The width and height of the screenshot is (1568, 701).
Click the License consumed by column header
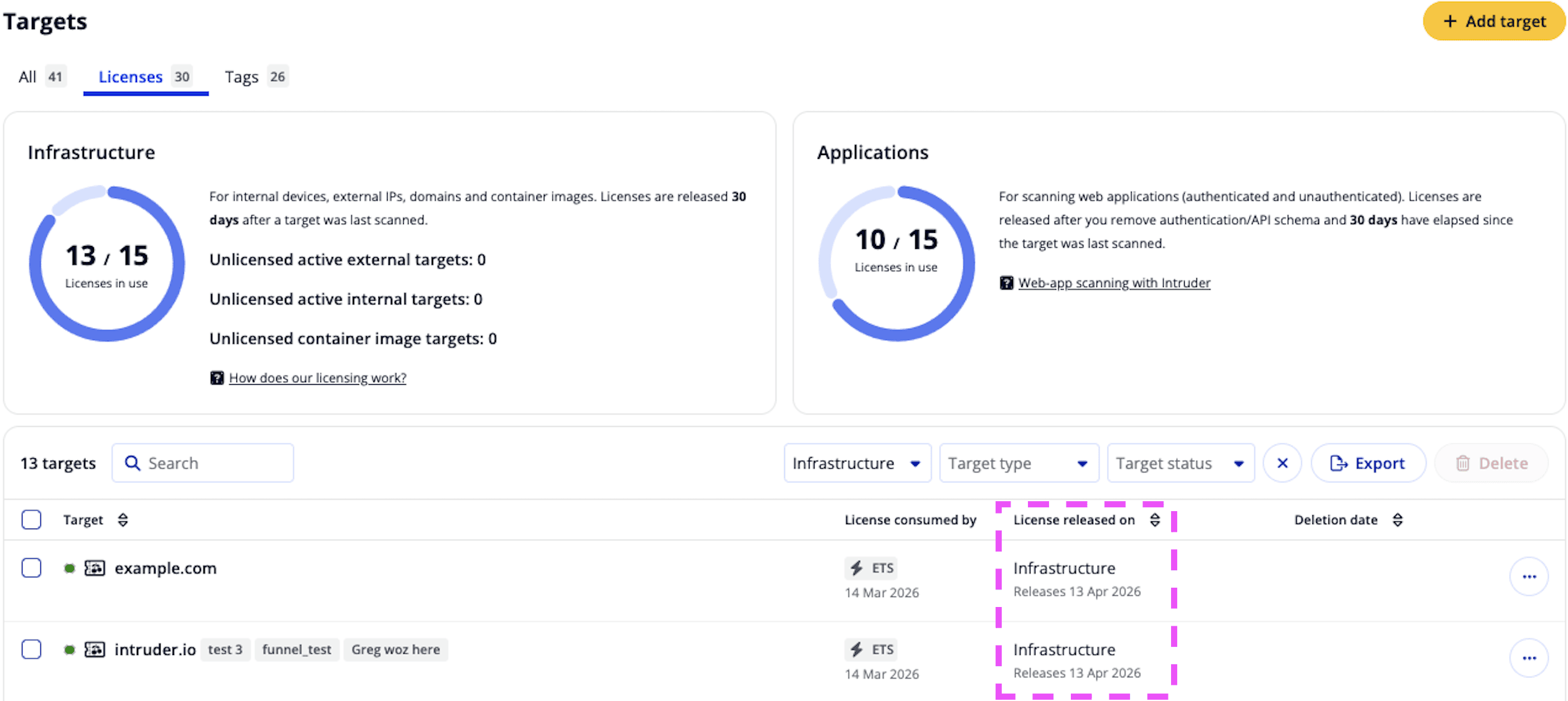coord(910,520)
